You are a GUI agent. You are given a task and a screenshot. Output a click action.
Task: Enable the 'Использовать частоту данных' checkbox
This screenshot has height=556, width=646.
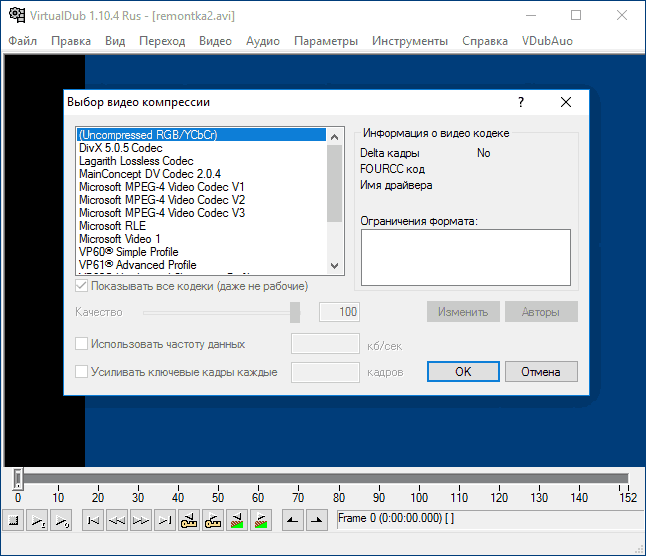pyautogui.click(x=82, y=344)
